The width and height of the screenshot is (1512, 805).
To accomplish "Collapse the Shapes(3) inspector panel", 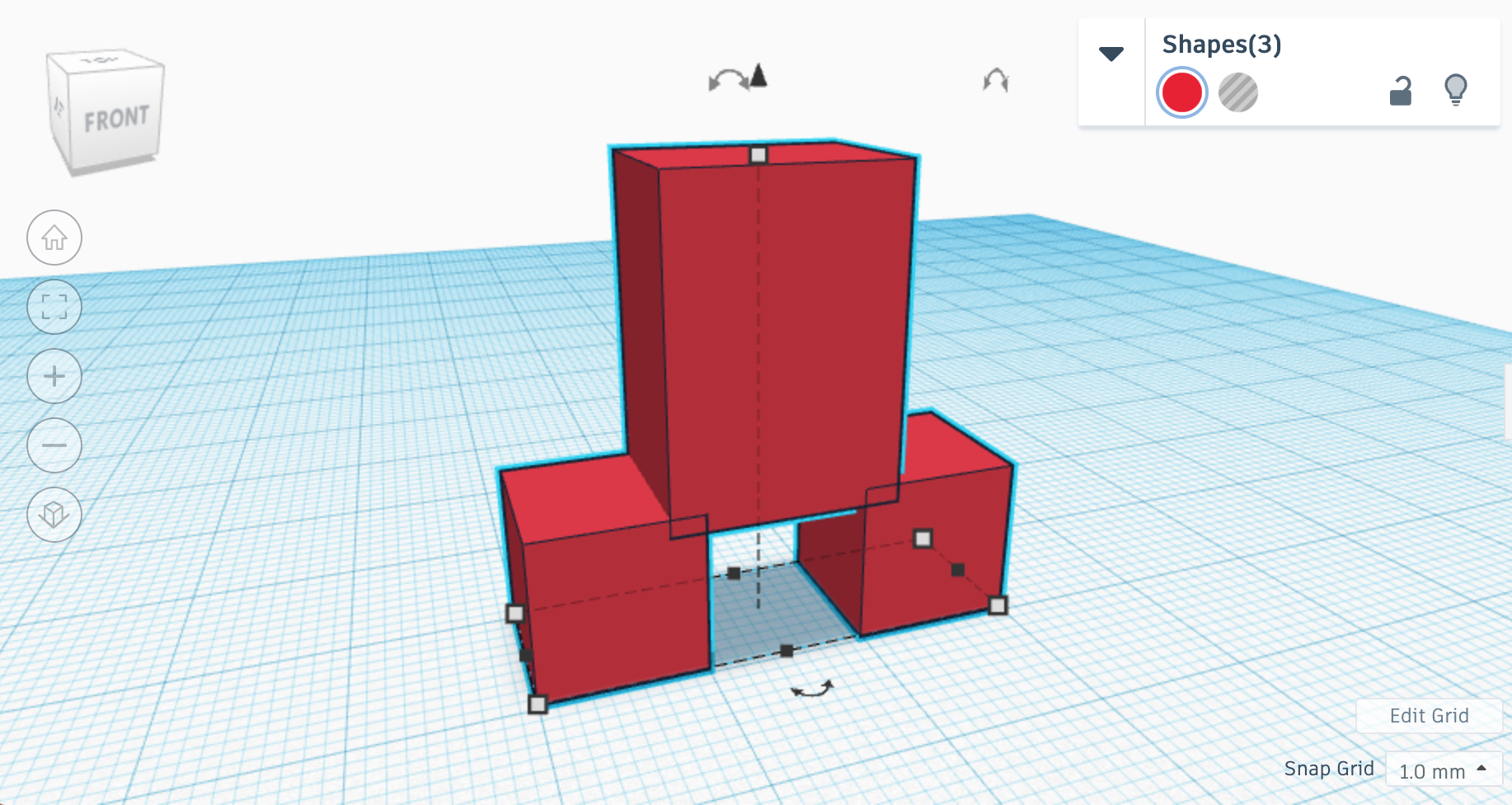I will pyautogui.click(x=1111, y=54).
